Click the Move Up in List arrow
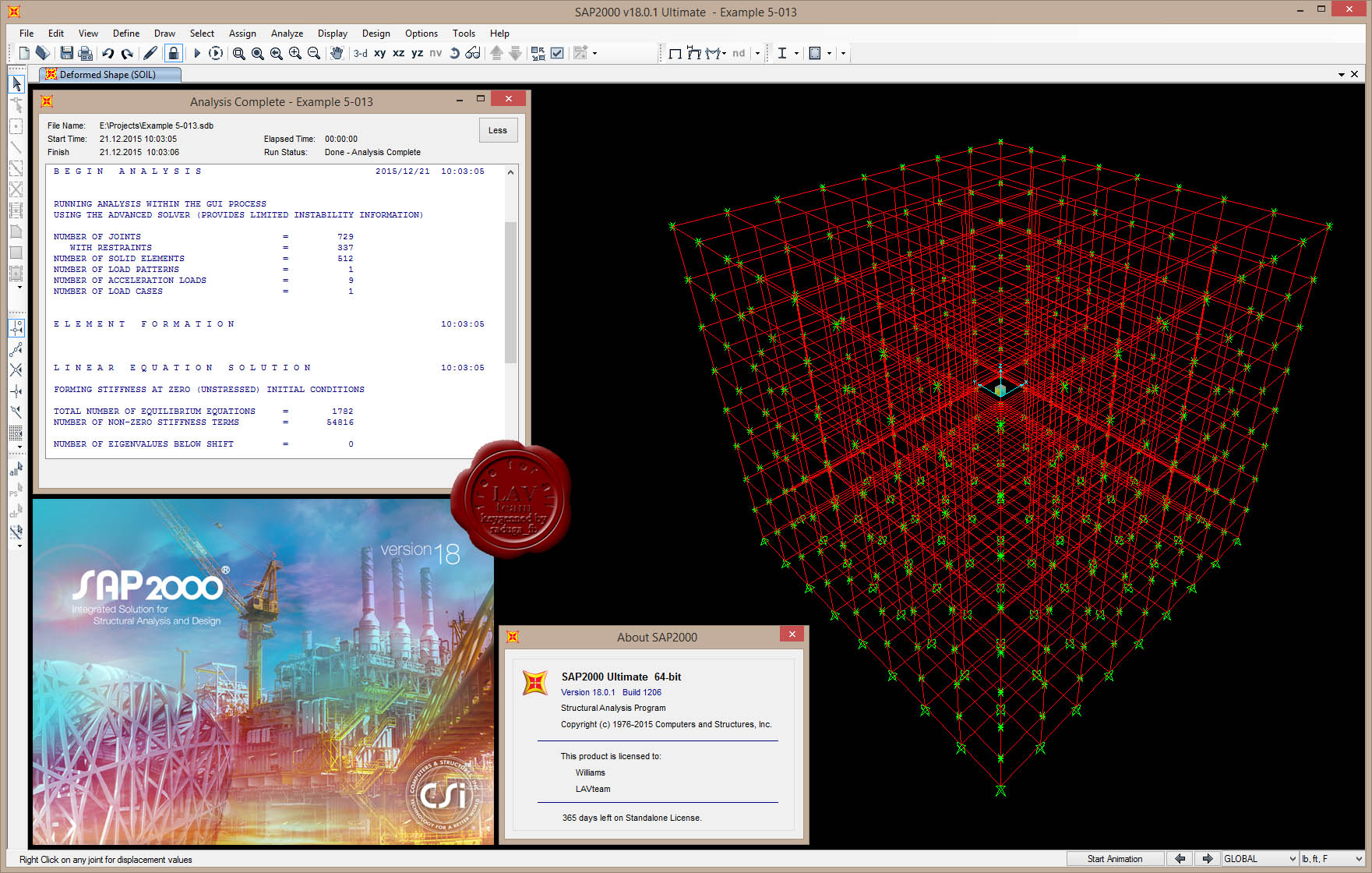 pyautogui.click(x=496, y=53)
